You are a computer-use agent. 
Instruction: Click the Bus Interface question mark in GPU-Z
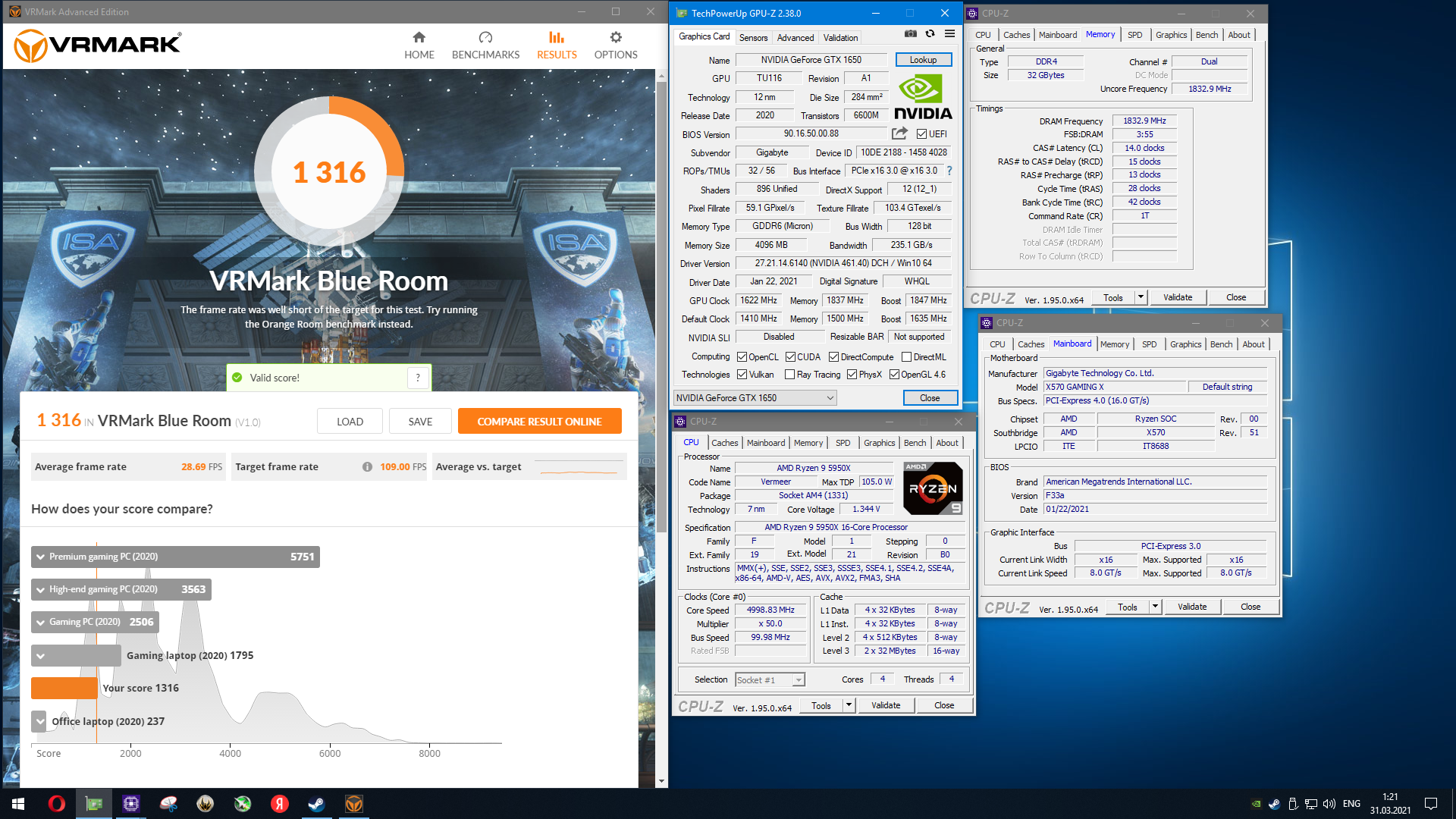(949, 171)
